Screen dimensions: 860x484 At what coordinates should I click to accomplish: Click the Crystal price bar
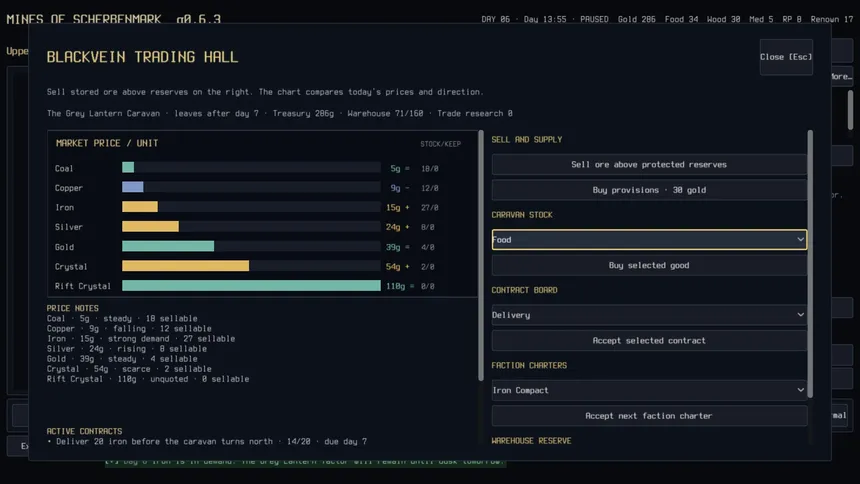click(251, 266)
